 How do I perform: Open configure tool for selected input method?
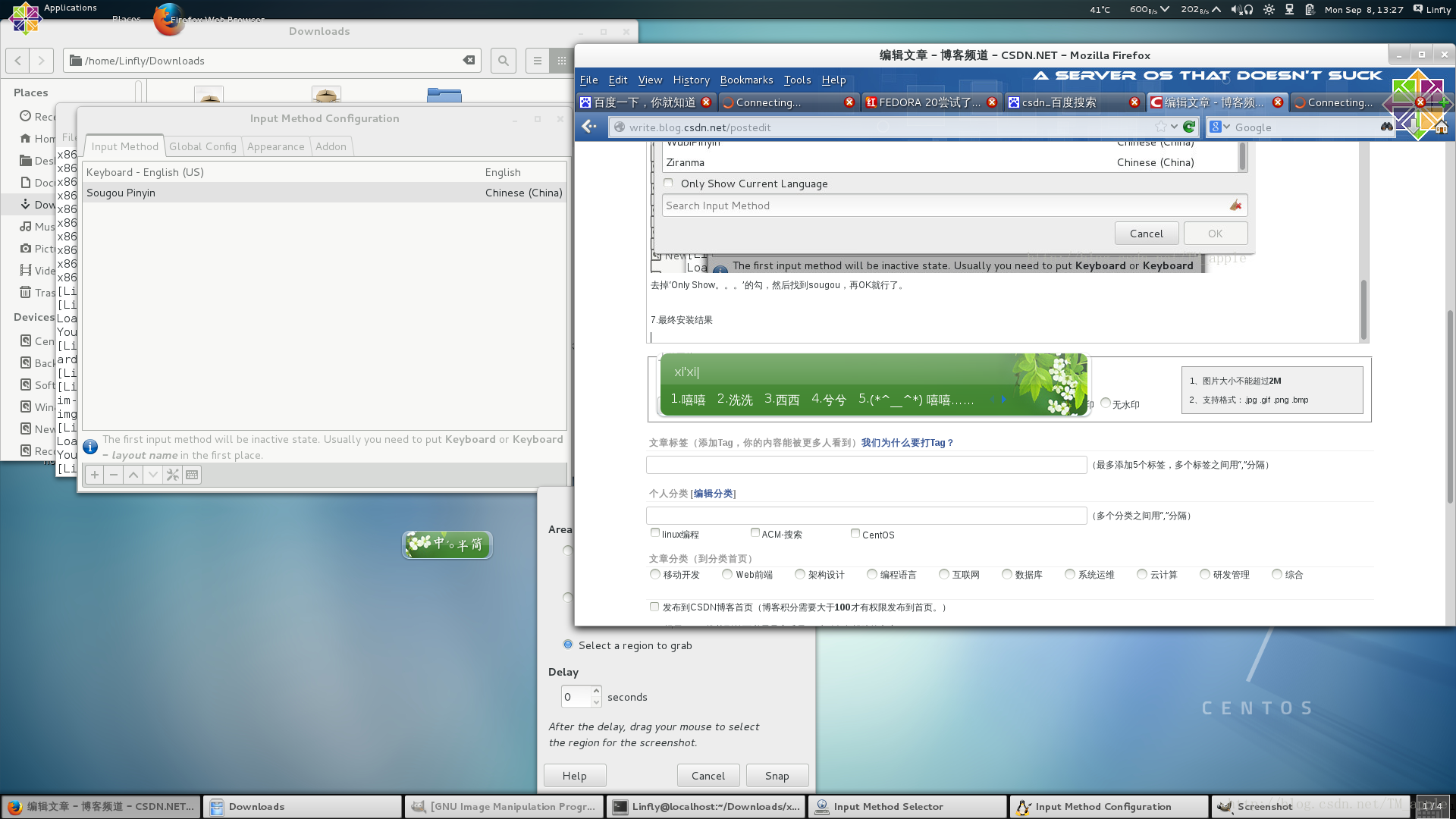tap(173, 475)
